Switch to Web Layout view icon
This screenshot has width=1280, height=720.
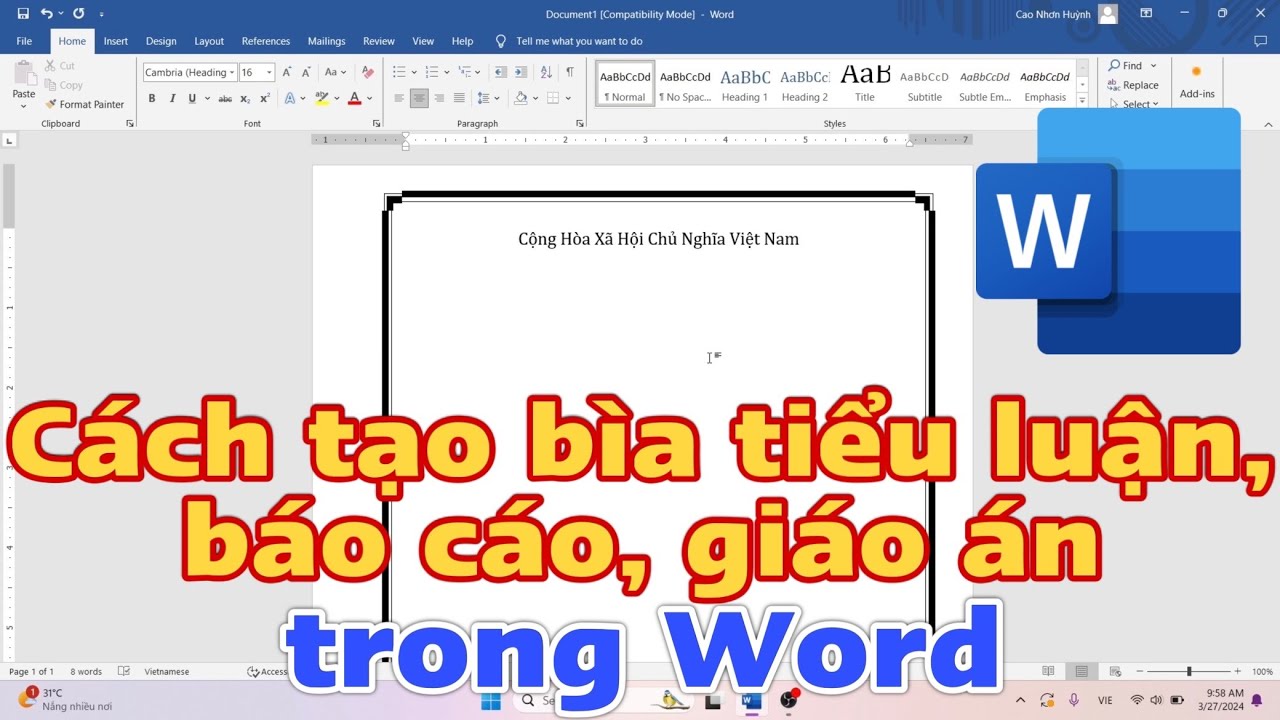click(1114, 672)
